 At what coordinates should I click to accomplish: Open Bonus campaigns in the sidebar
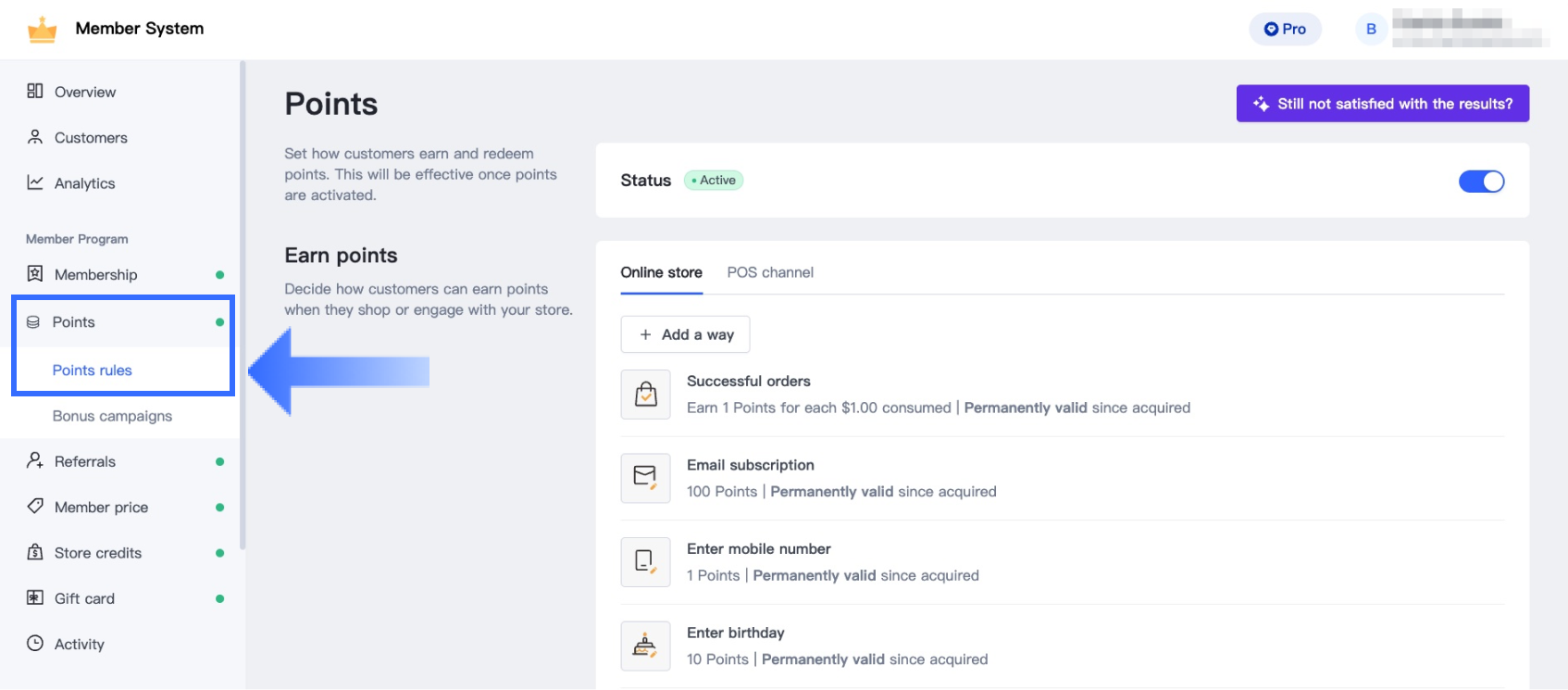[112, 416]
